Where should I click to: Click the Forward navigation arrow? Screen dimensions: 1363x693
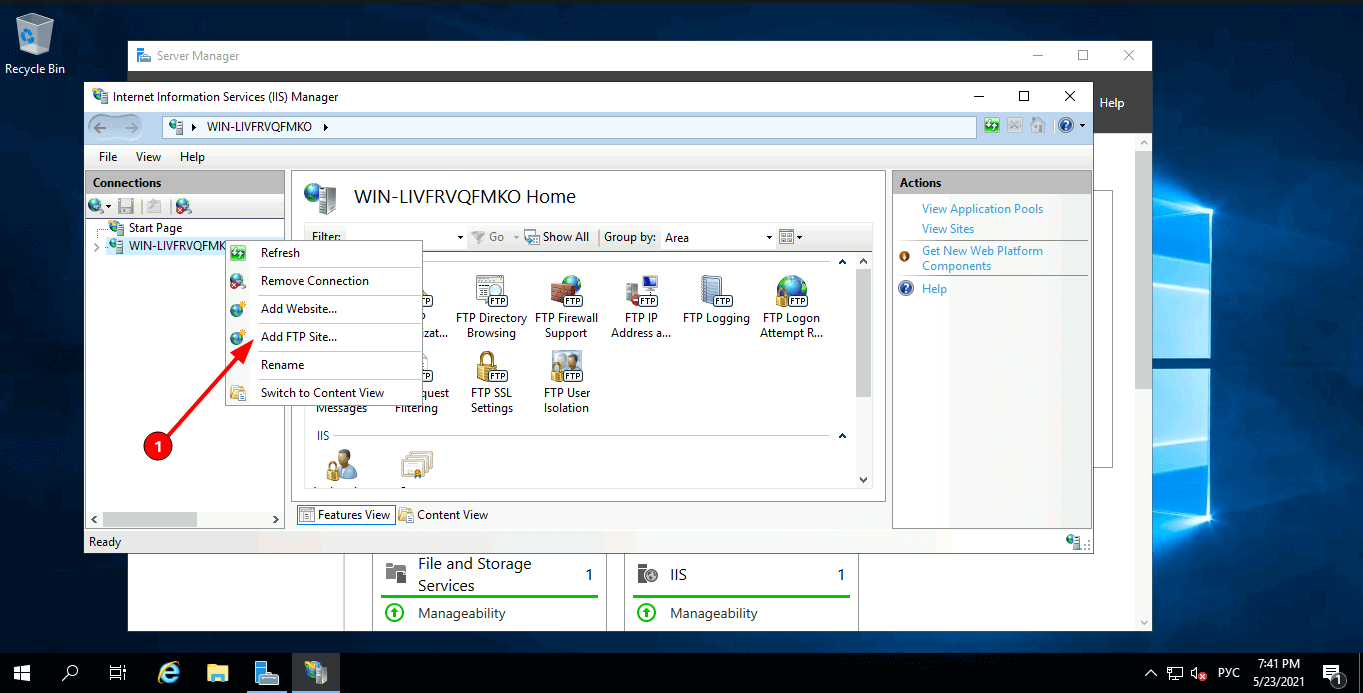(129, 127)
